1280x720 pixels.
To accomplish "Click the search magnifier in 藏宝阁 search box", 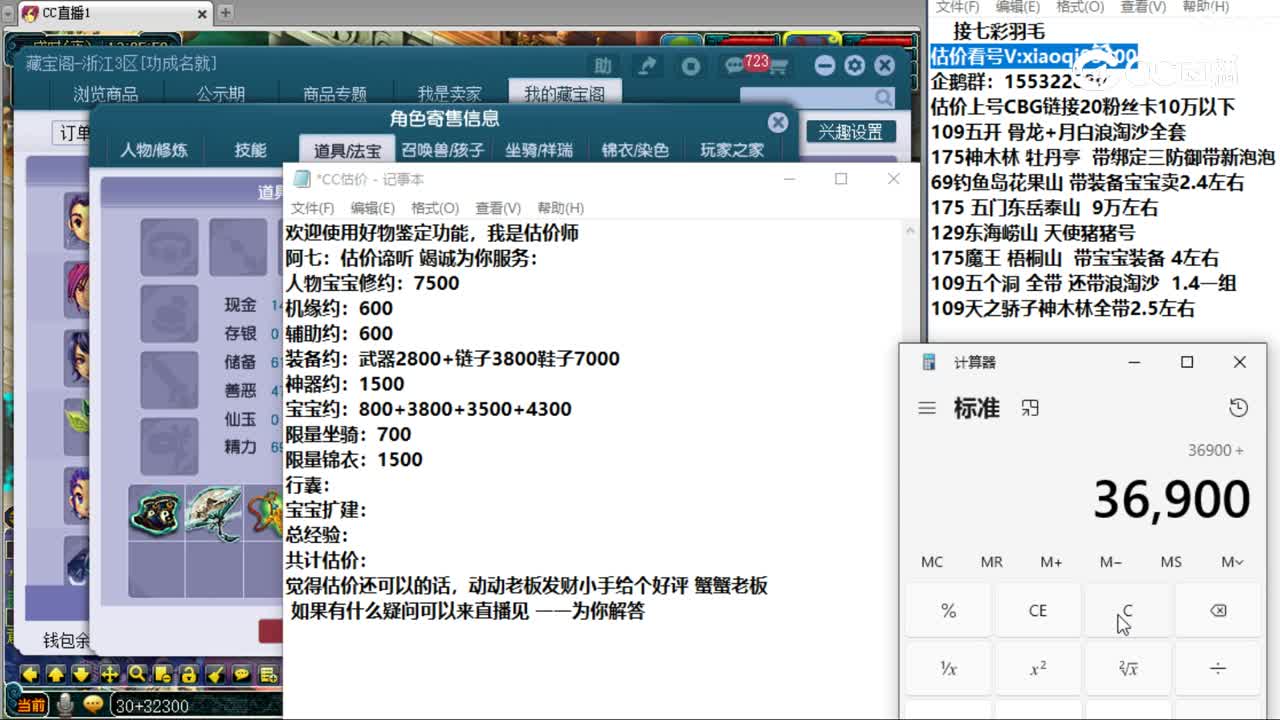I will click(883, 98).
